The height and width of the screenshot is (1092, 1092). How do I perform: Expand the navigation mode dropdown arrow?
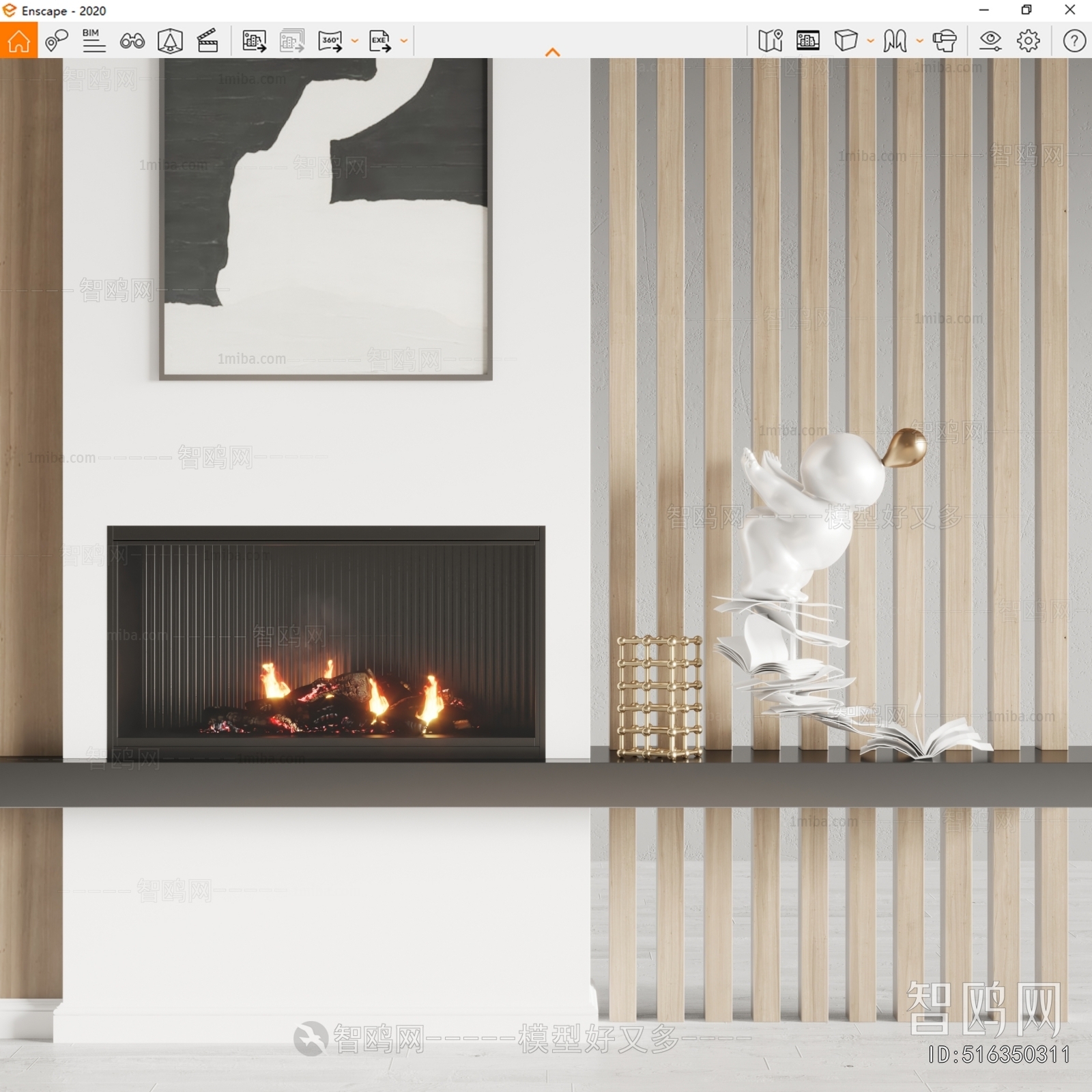(x=919, y=41)
